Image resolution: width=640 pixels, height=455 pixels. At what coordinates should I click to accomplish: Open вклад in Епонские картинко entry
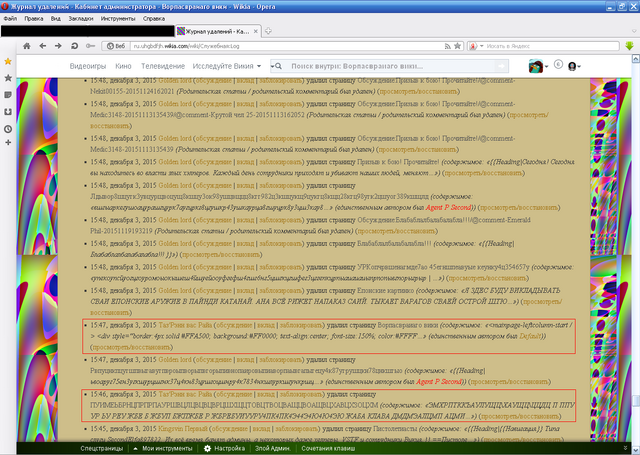(x=245, y=291)
